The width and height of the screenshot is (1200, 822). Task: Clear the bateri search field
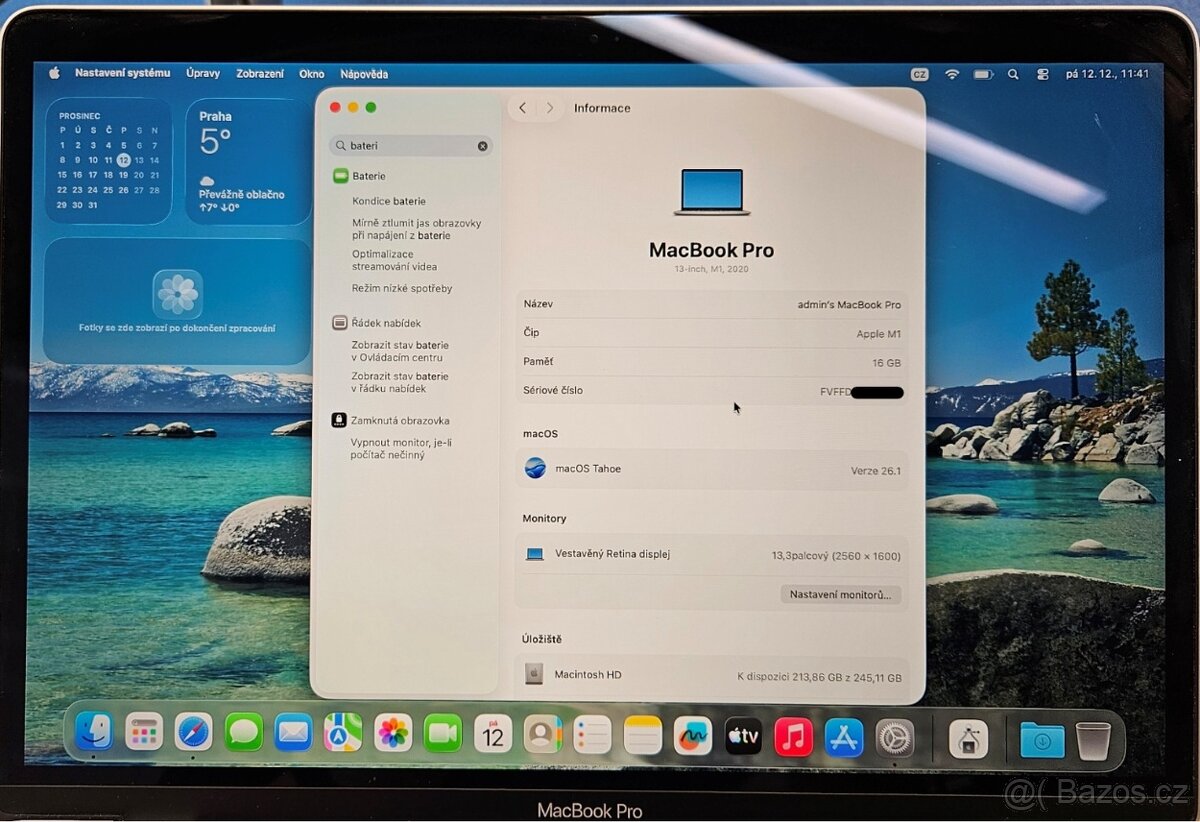click(x=482, y=146)
